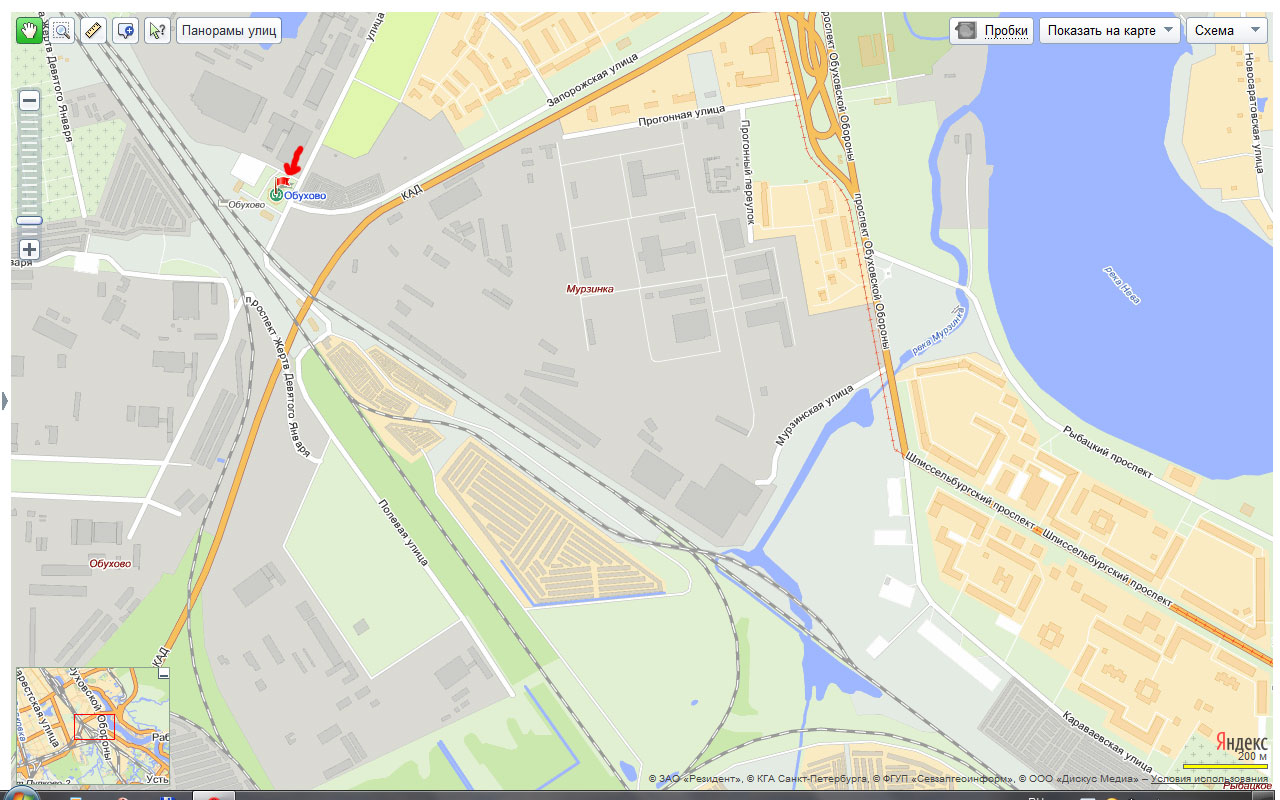Collapse the overview minimap in the corner
This screenshot has width=1280, height=800.
[x=164, y=674]
